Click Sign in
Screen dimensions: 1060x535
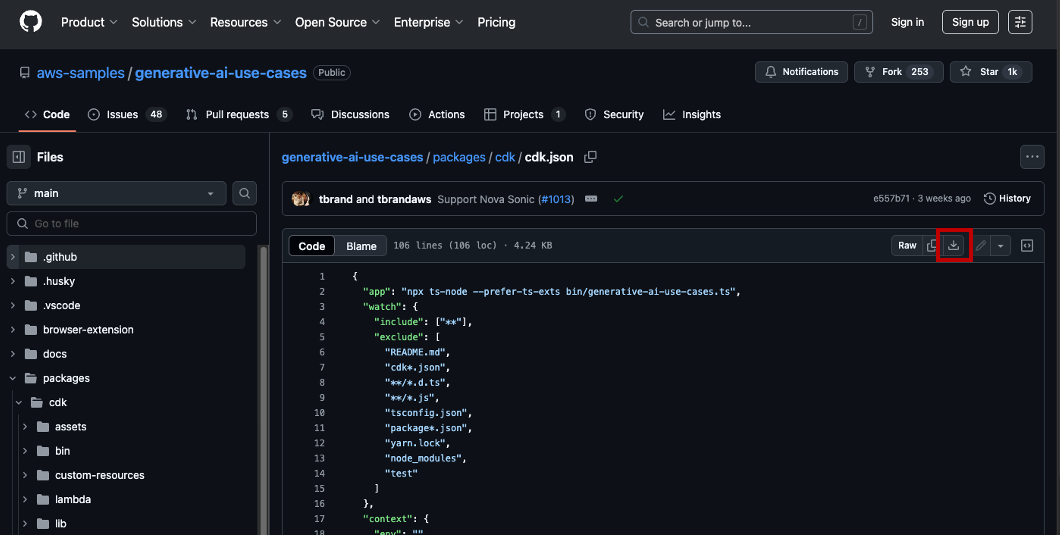pos(907,22)
